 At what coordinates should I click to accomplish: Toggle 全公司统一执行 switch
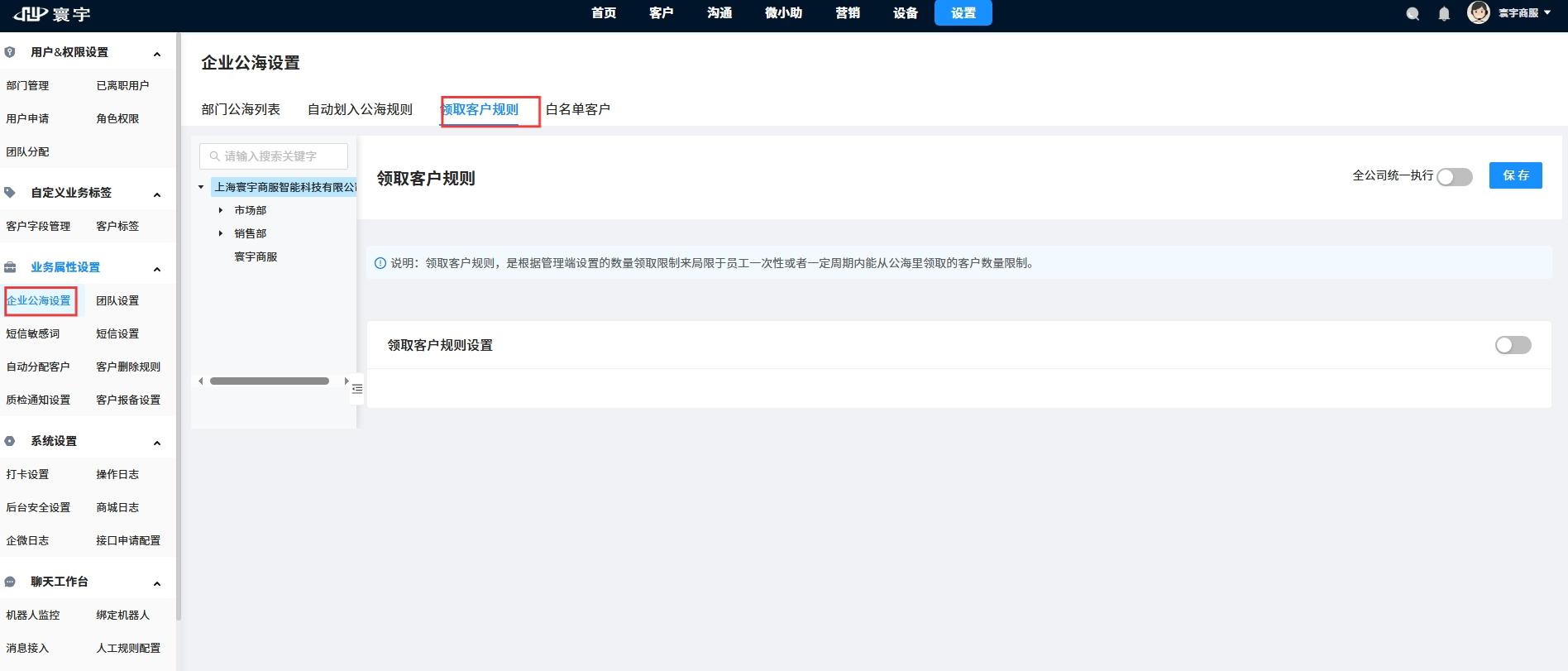tap(1455, 177)
